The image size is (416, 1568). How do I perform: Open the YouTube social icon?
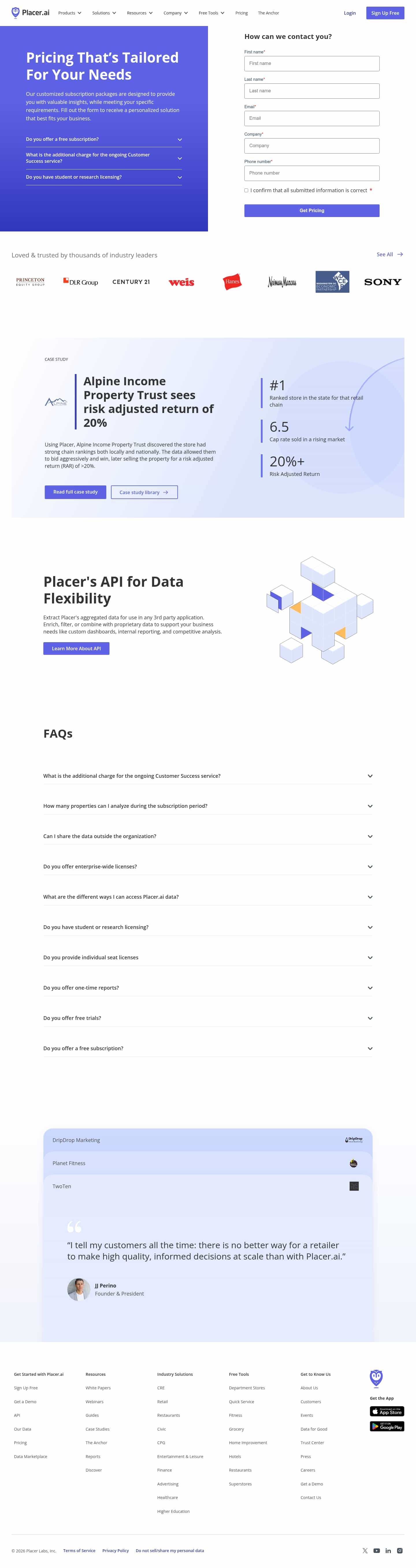tap(376, 1550)
